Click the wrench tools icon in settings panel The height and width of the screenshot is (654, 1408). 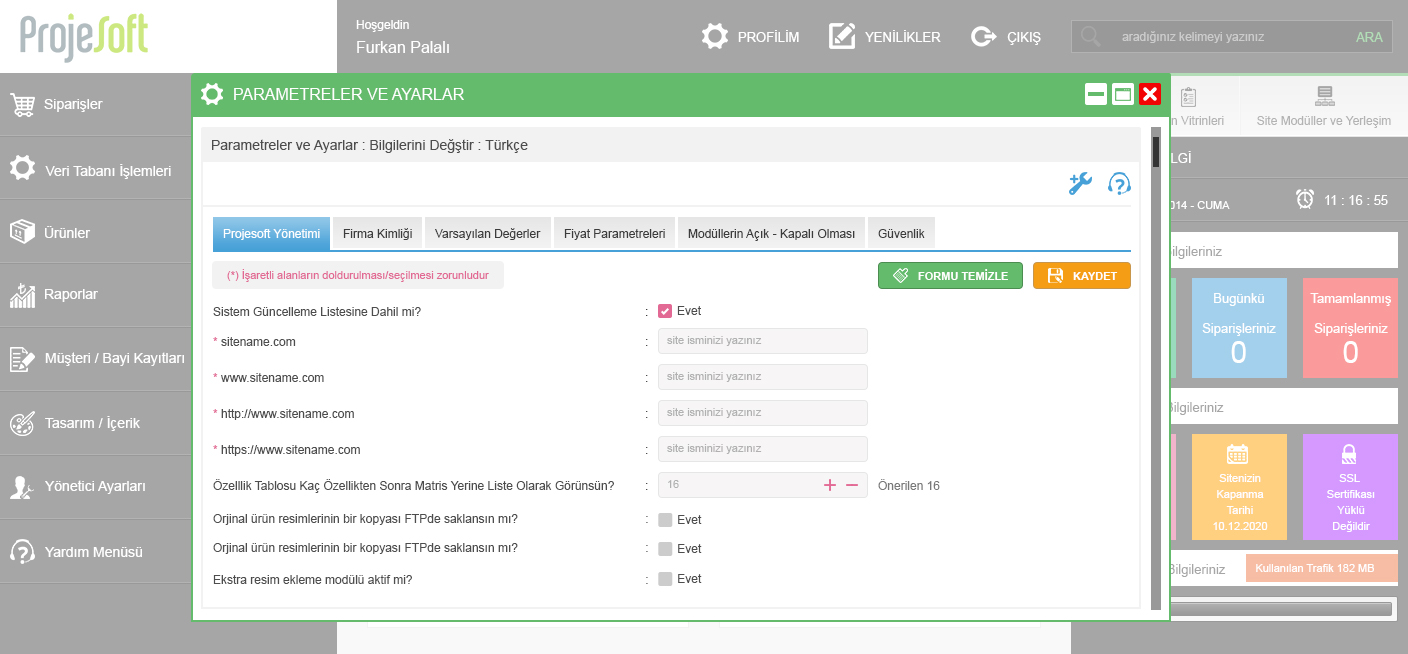click(x=1080, y=184)
